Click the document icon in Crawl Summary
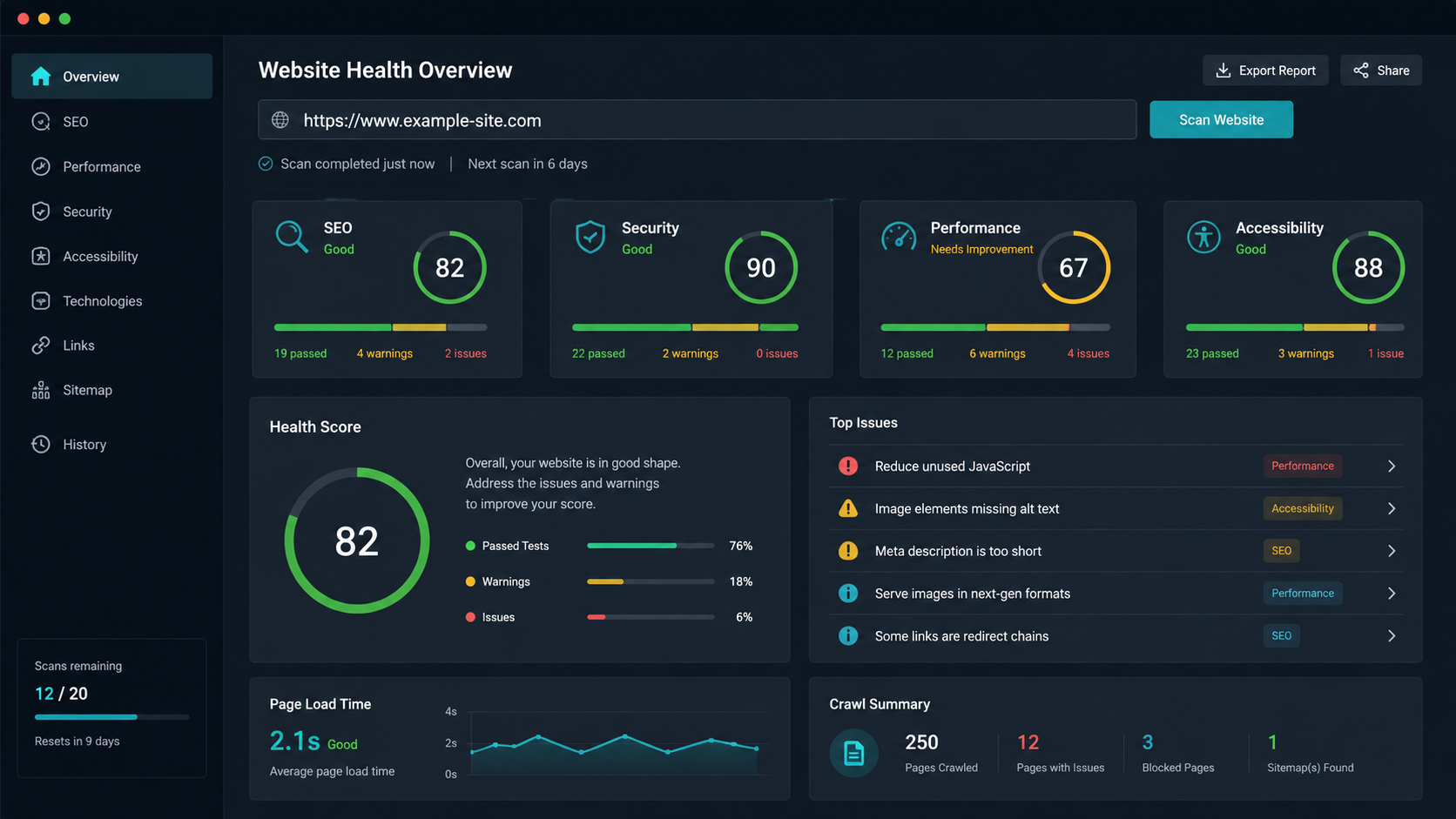 coord(854,753)
